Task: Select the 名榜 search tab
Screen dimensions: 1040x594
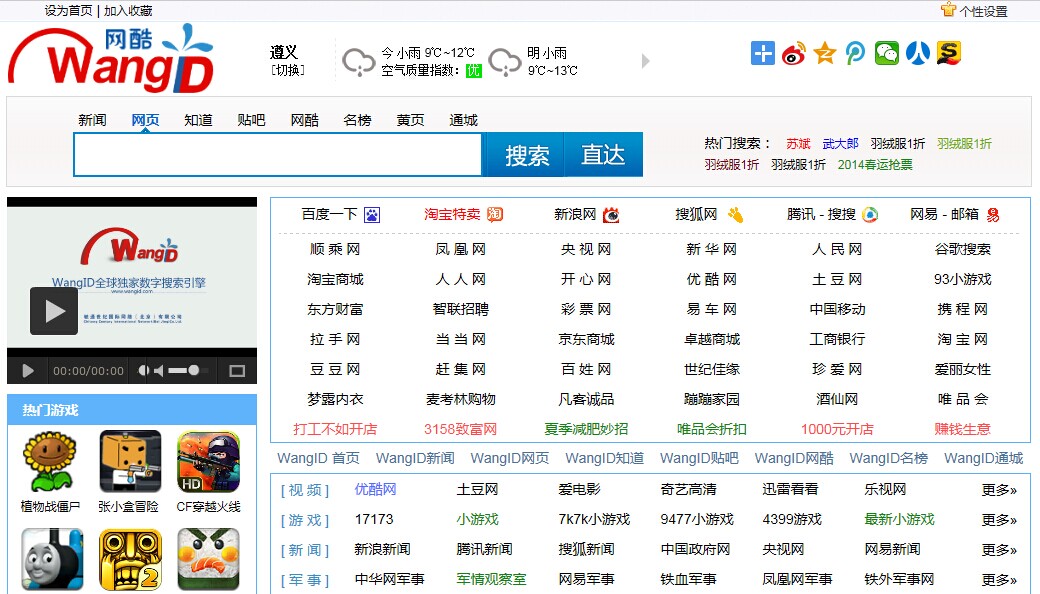Action: pos(358,120)
